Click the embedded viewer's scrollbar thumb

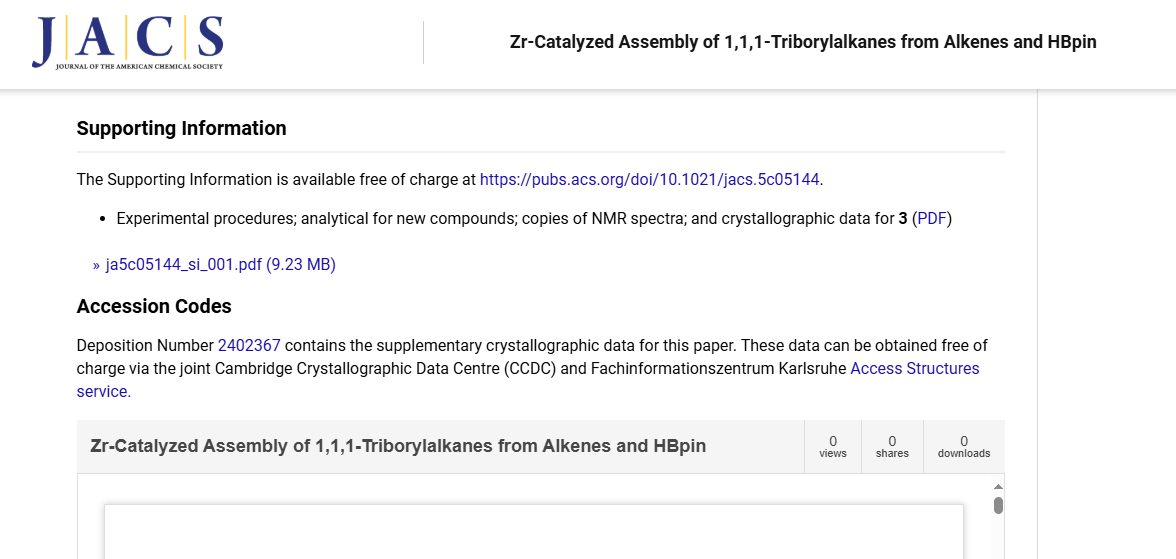pyautogui.click(x=998, y=506)
